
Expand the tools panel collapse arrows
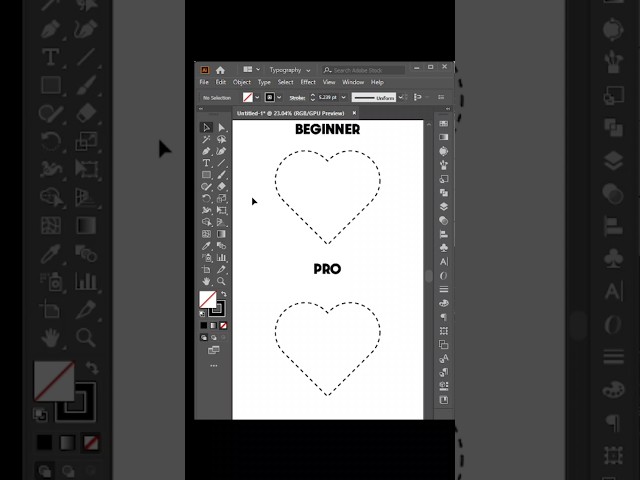click(x=200, y=109)
